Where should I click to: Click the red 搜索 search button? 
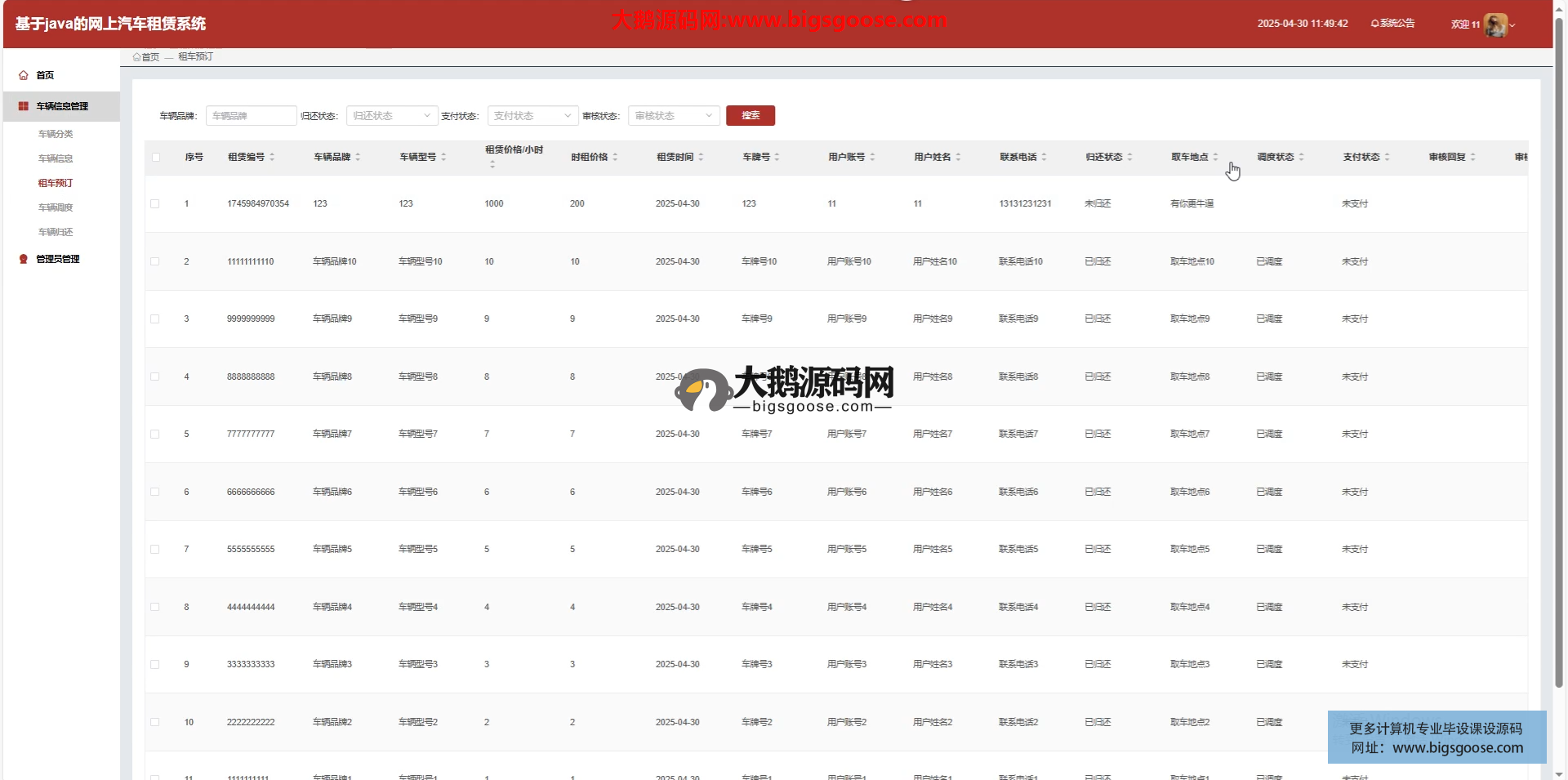(x=750, y=116)
